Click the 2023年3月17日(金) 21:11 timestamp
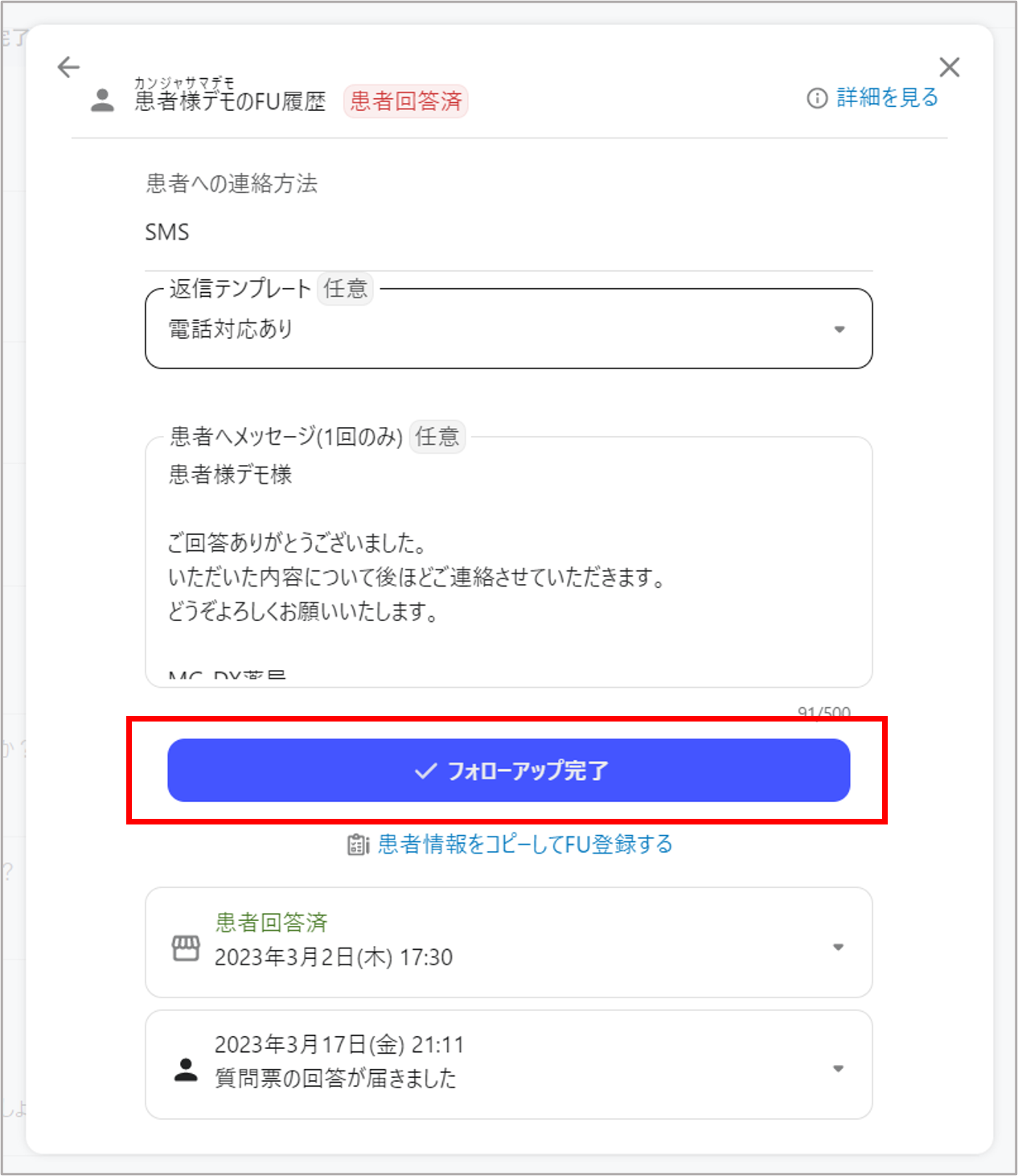 point(339,1045)
